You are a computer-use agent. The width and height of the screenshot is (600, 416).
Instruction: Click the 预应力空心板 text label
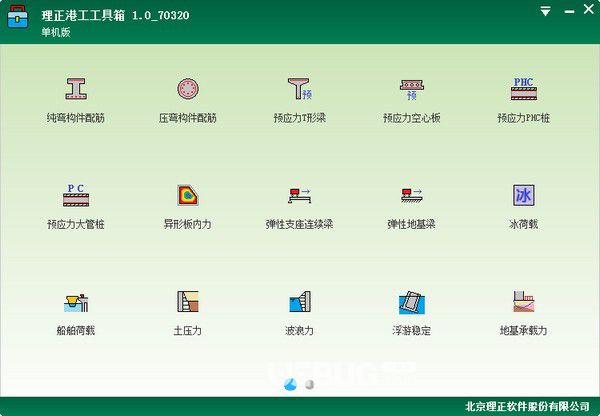[412, 118]
